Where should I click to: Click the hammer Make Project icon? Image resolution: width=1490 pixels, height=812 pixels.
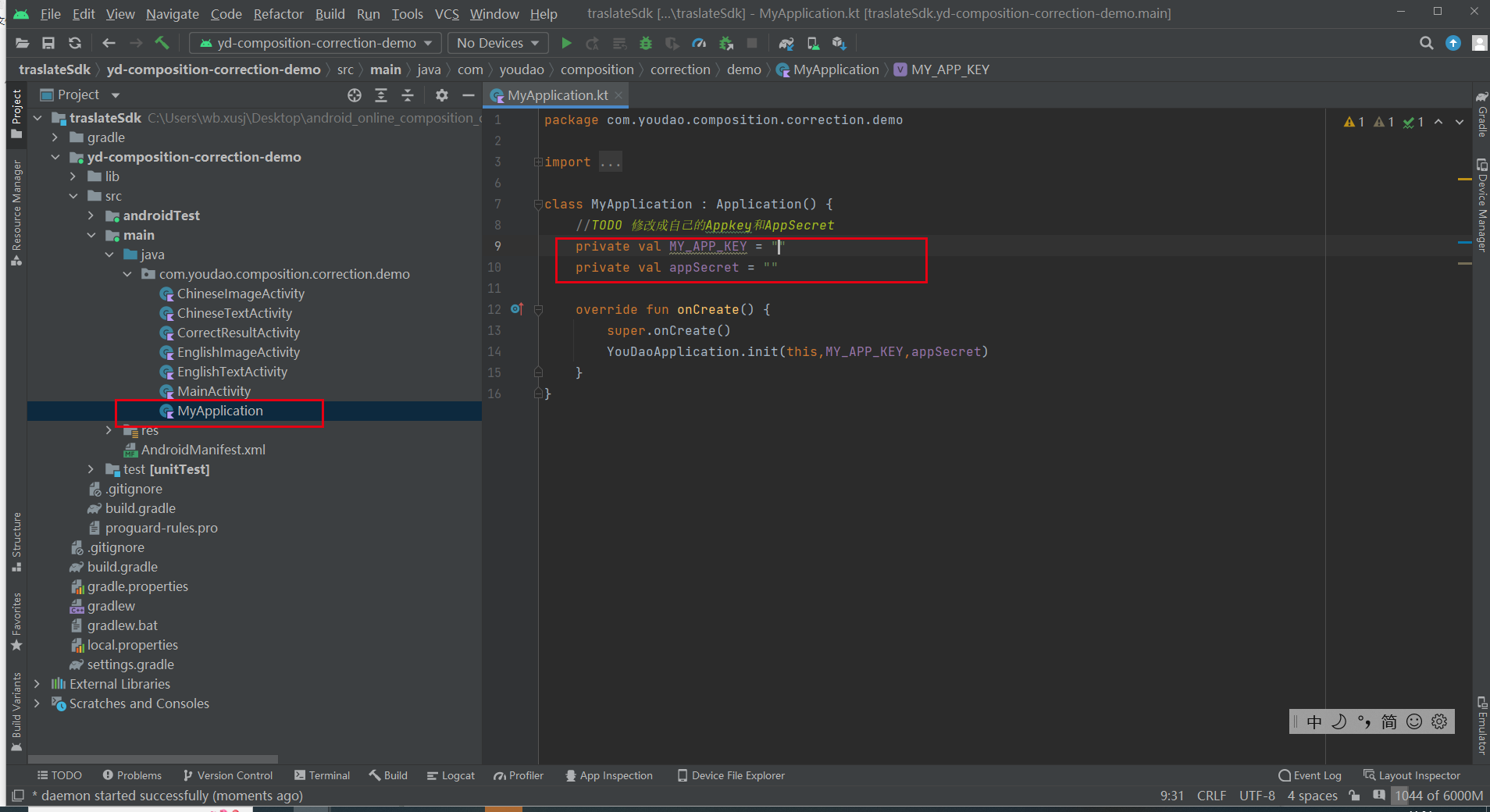[162, 43]
